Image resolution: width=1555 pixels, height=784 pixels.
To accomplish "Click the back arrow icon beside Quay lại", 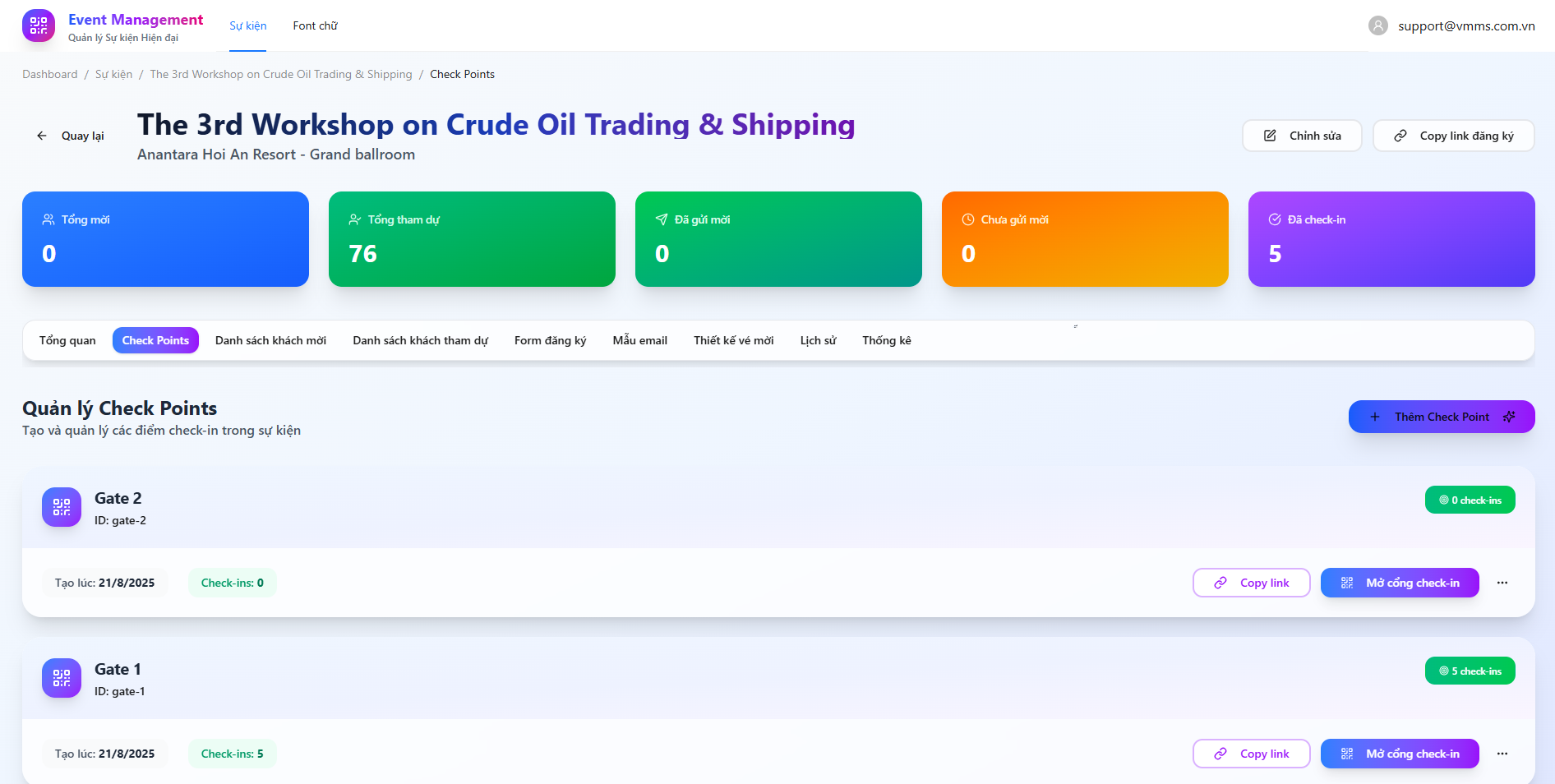I will pos(42,136).
